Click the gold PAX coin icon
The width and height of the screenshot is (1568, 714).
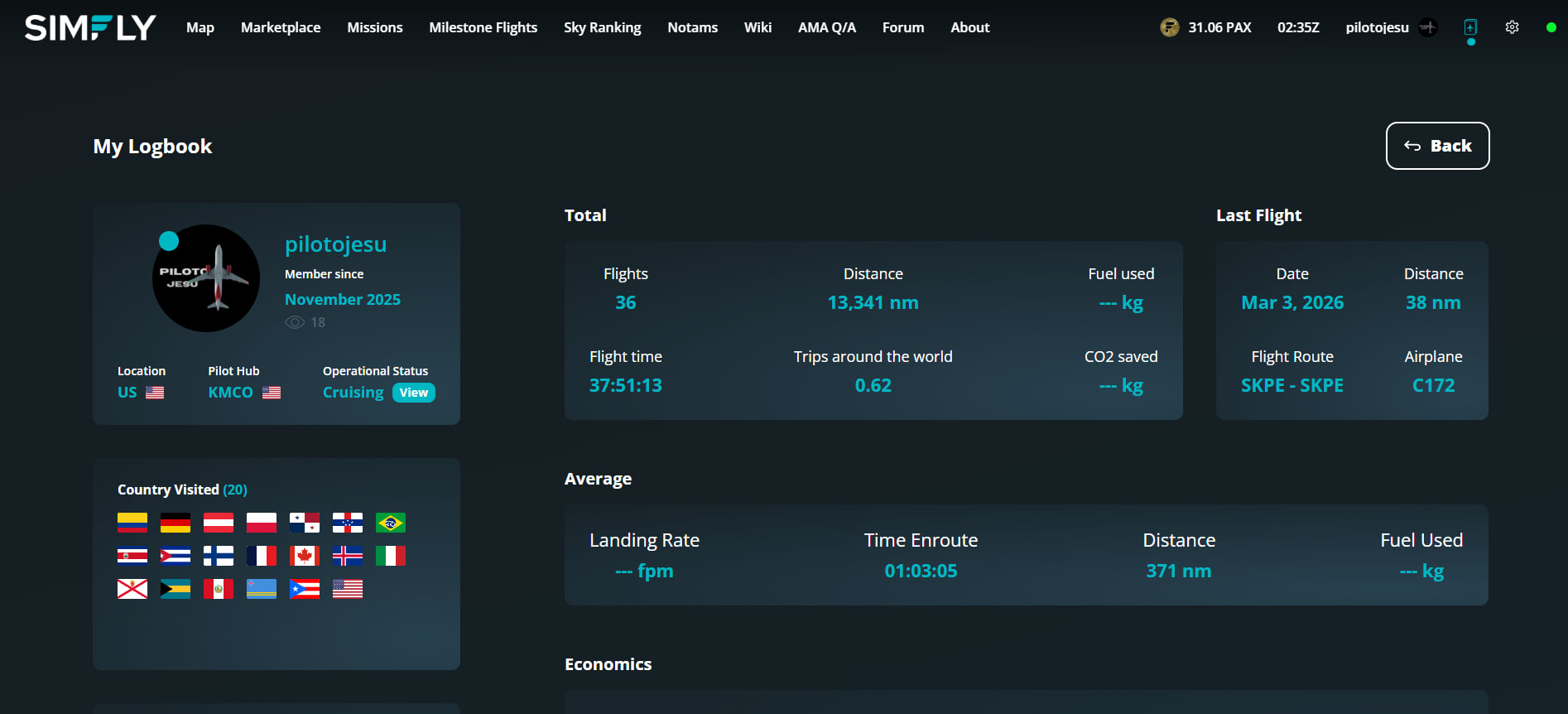point(1169,27)
